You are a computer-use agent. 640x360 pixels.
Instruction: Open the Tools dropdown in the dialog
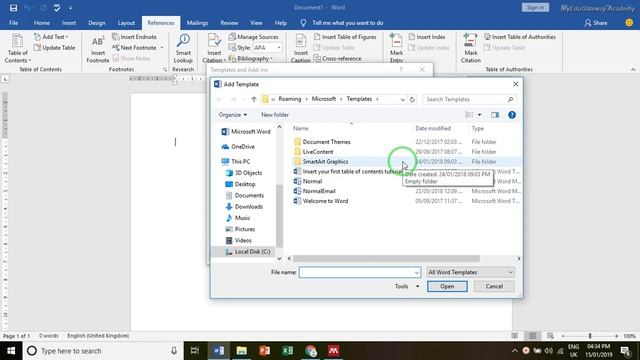point(407,287)
